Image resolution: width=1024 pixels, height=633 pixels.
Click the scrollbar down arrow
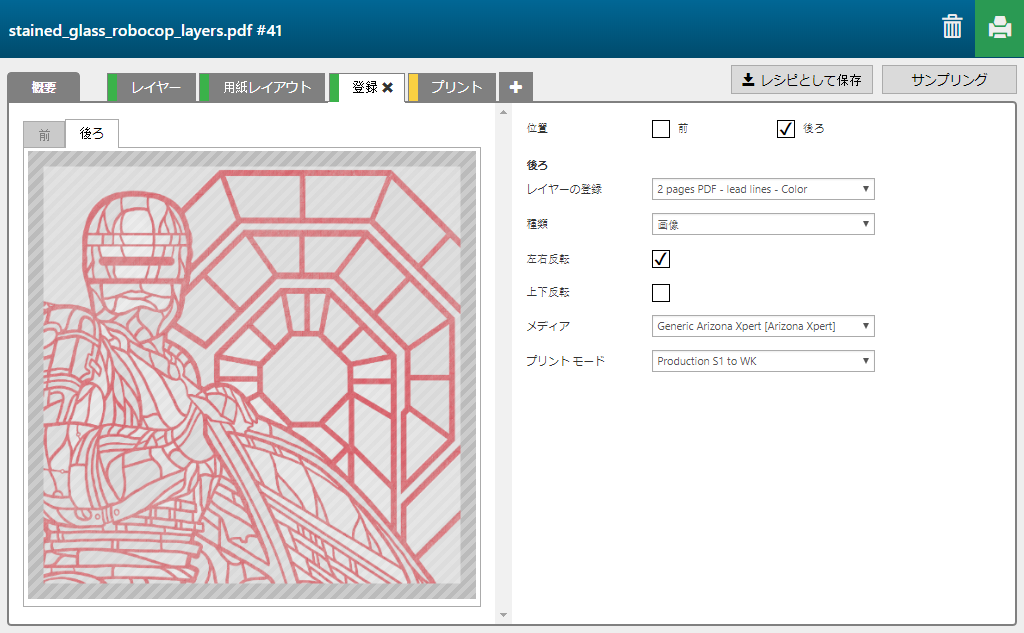(x=503, y=614)
